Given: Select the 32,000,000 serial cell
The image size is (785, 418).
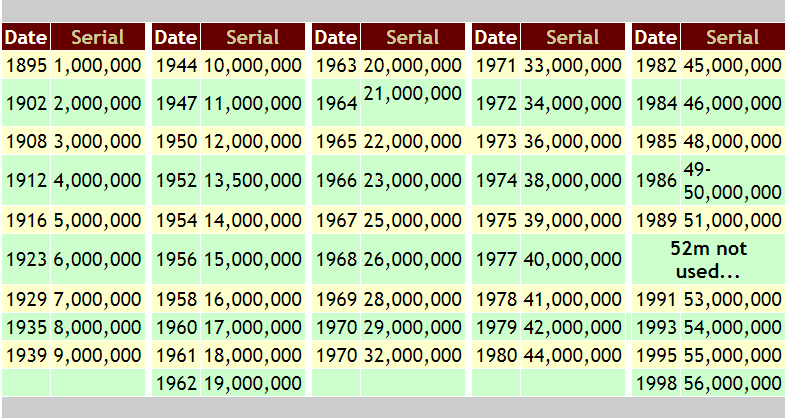Looking at the screenshot, I should coord(413,355).
